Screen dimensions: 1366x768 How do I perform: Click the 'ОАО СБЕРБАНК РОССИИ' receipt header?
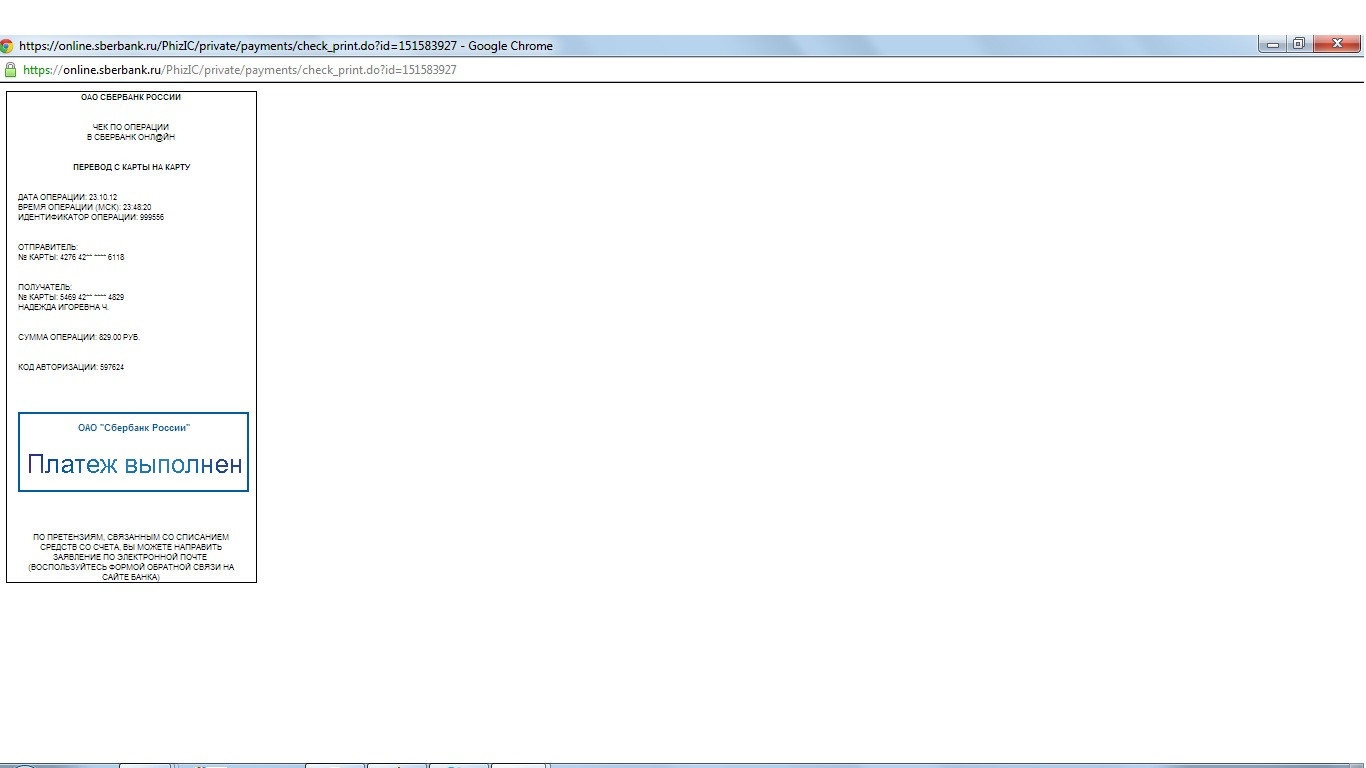(131, 98)
